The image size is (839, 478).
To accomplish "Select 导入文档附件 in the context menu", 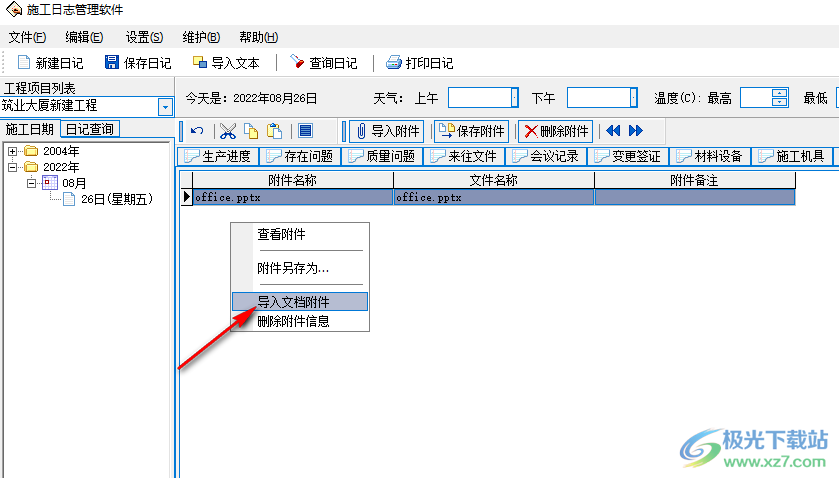I will click(x=300, y=302).
